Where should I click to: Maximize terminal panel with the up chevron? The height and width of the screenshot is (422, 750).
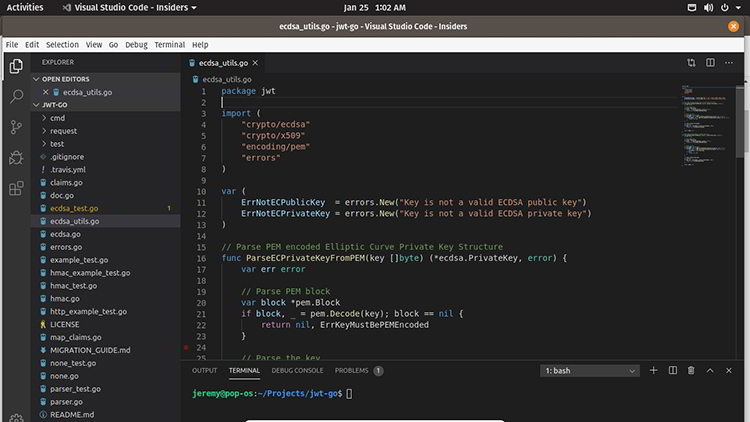[x=710, y=370]
